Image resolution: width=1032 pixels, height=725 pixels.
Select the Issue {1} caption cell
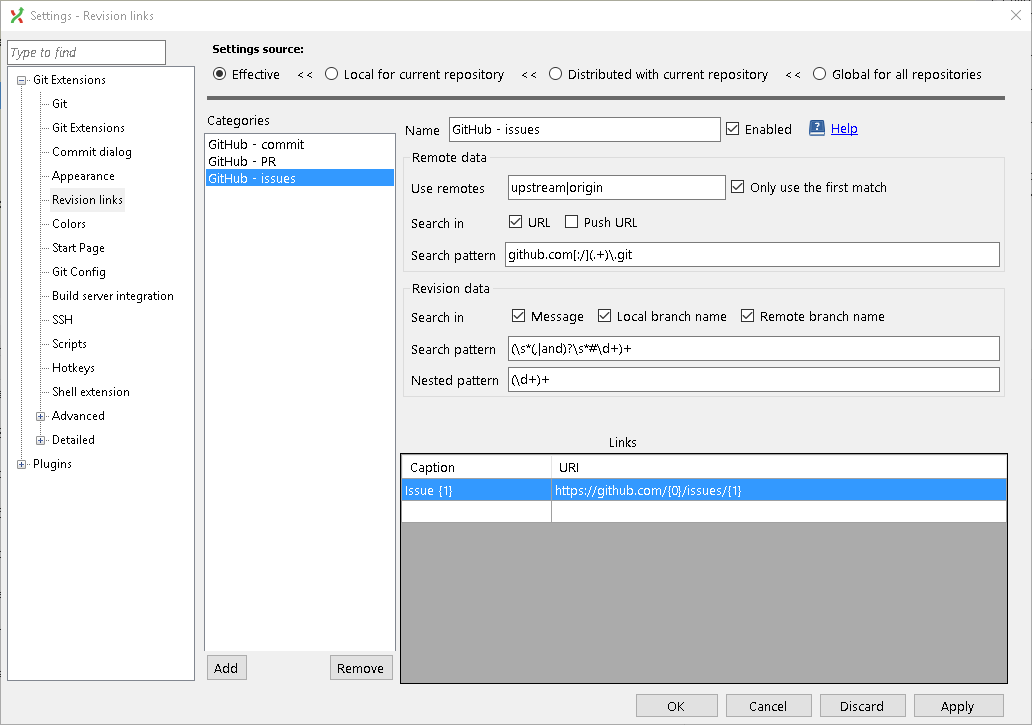point(476,490)
